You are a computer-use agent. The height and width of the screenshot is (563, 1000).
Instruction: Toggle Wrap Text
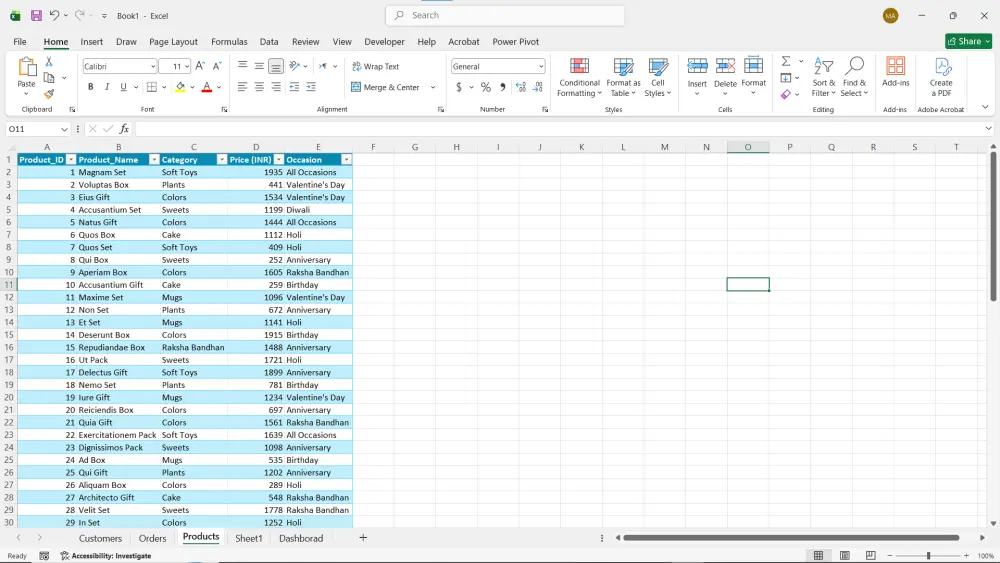376,66
